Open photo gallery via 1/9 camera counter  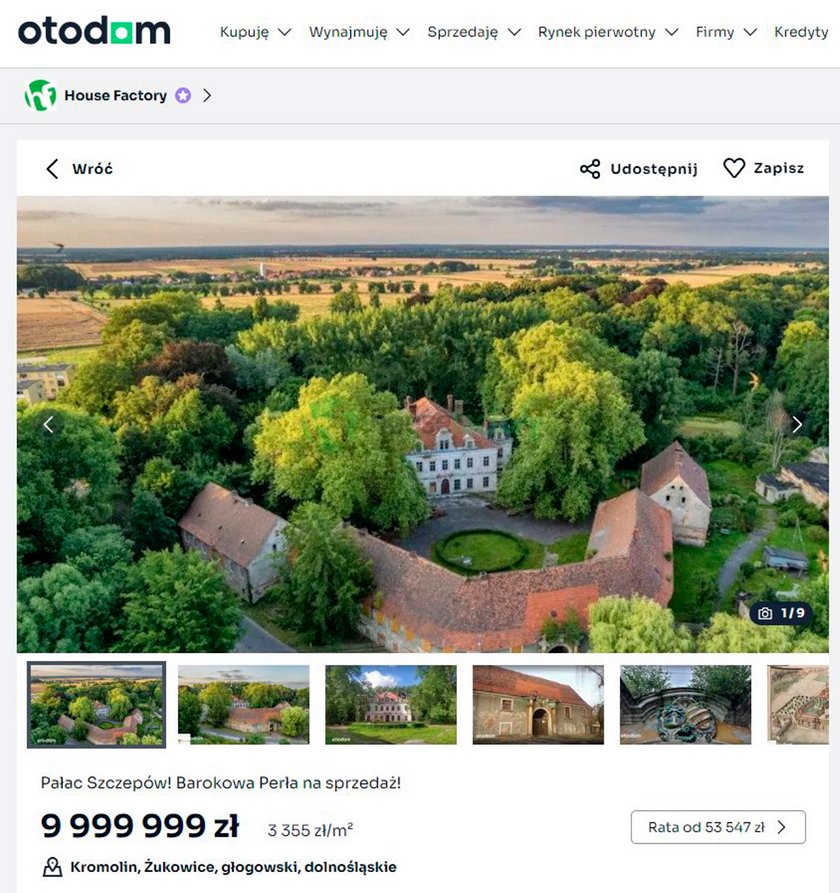781,613
